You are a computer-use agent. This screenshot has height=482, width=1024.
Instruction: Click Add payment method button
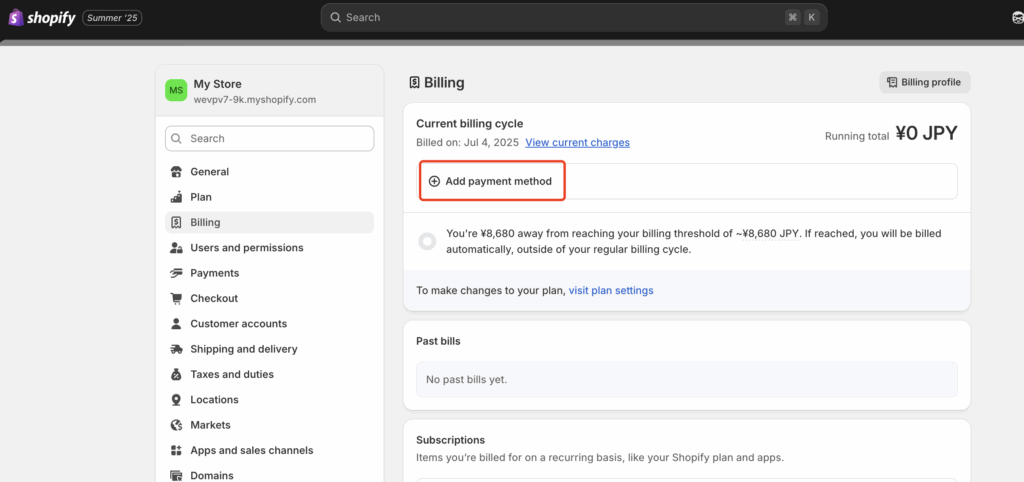[x=491, y=181]
